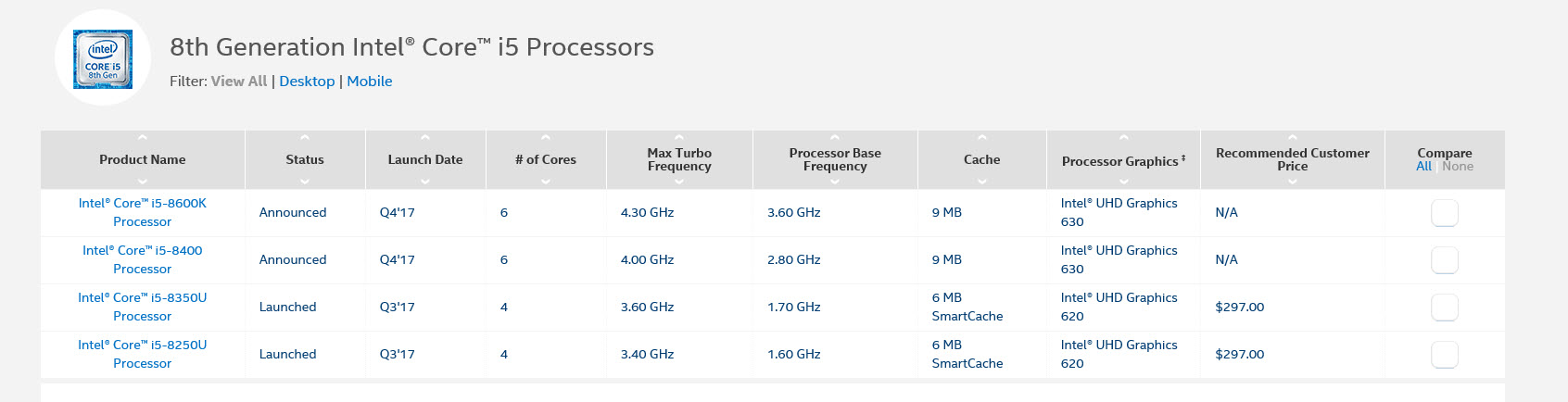Click sort-down arrow below # of Cores
This screenshot has width=1568, height=402.
(x=546, y=182)
